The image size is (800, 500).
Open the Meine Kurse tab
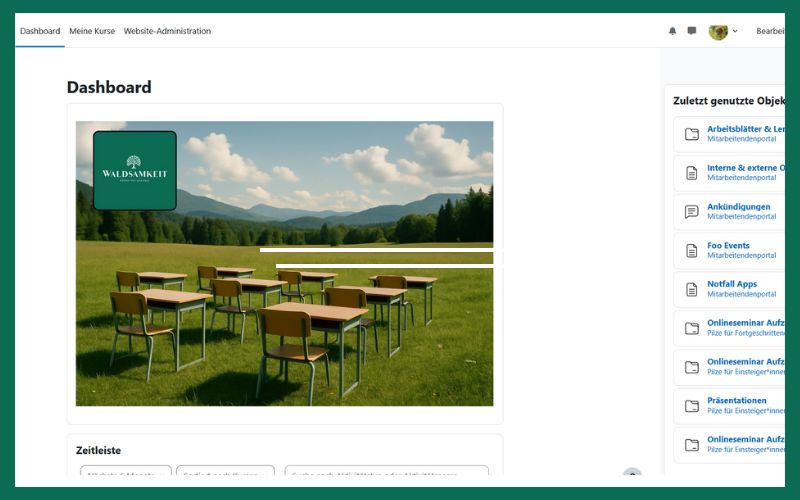tap(92, 31)
